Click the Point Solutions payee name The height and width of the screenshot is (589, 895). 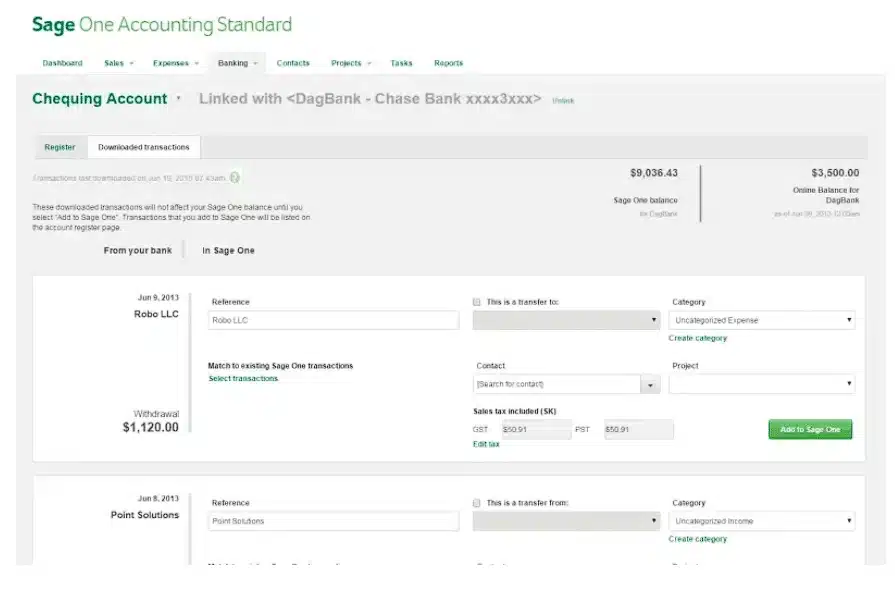pyautogui.click(x=145, y=515)
